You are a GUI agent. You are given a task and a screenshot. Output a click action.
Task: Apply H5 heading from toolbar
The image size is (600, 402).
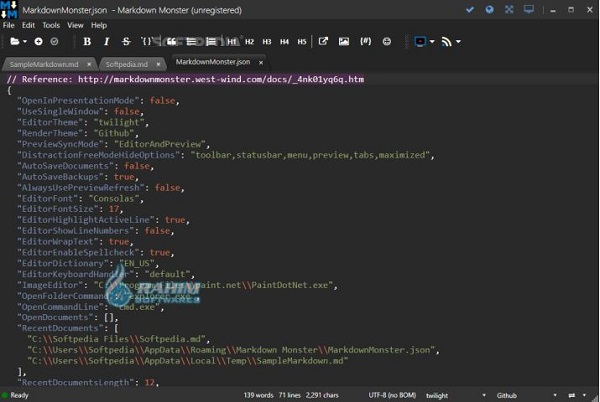[x=300, y=42]
